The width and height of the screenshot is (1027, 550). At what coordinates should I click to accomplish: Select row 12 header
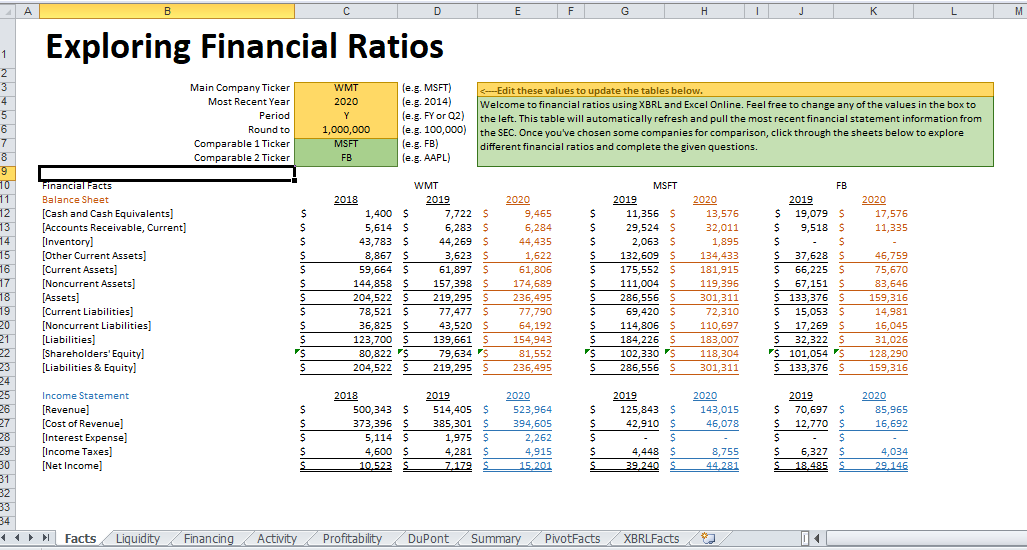[x=5, y=213]
